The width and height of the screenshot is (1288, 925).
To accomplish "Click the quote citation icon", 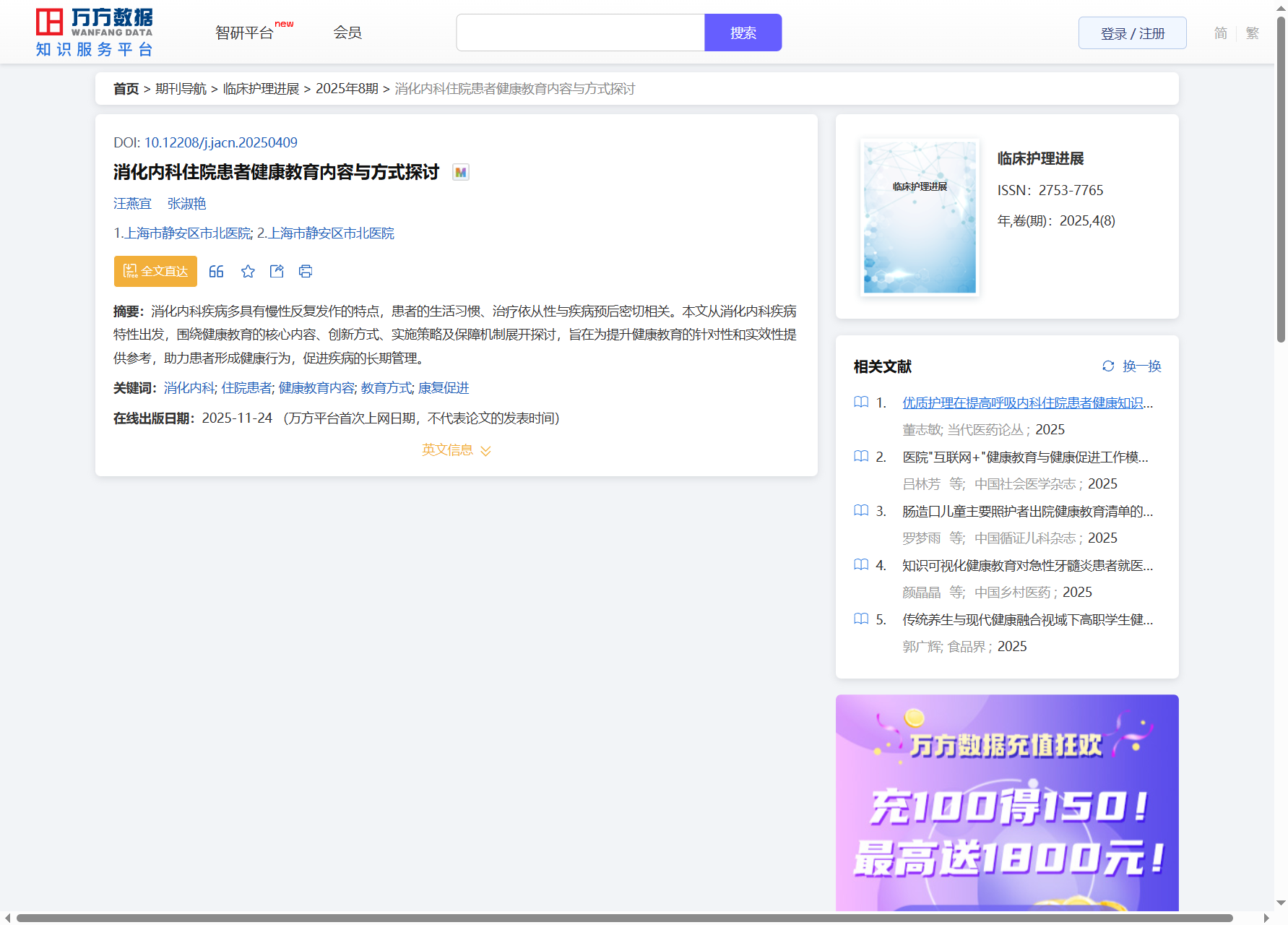I will coord(216,271).
